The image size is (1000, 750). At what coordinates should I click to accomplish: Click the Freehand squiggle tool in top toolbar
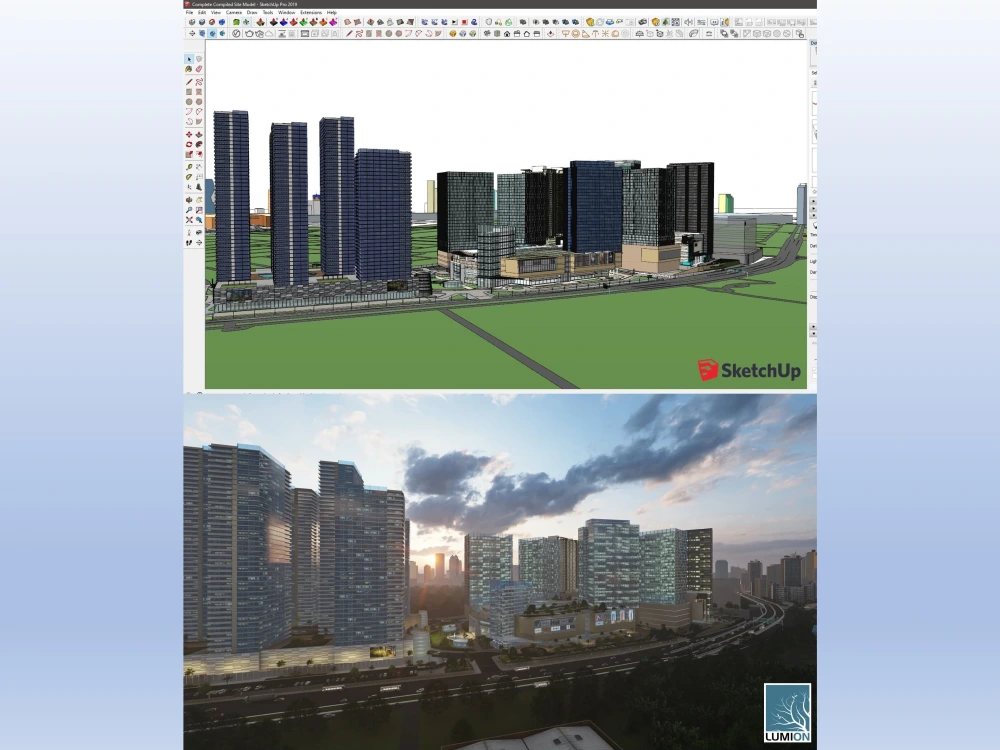(x=359, y=33)
